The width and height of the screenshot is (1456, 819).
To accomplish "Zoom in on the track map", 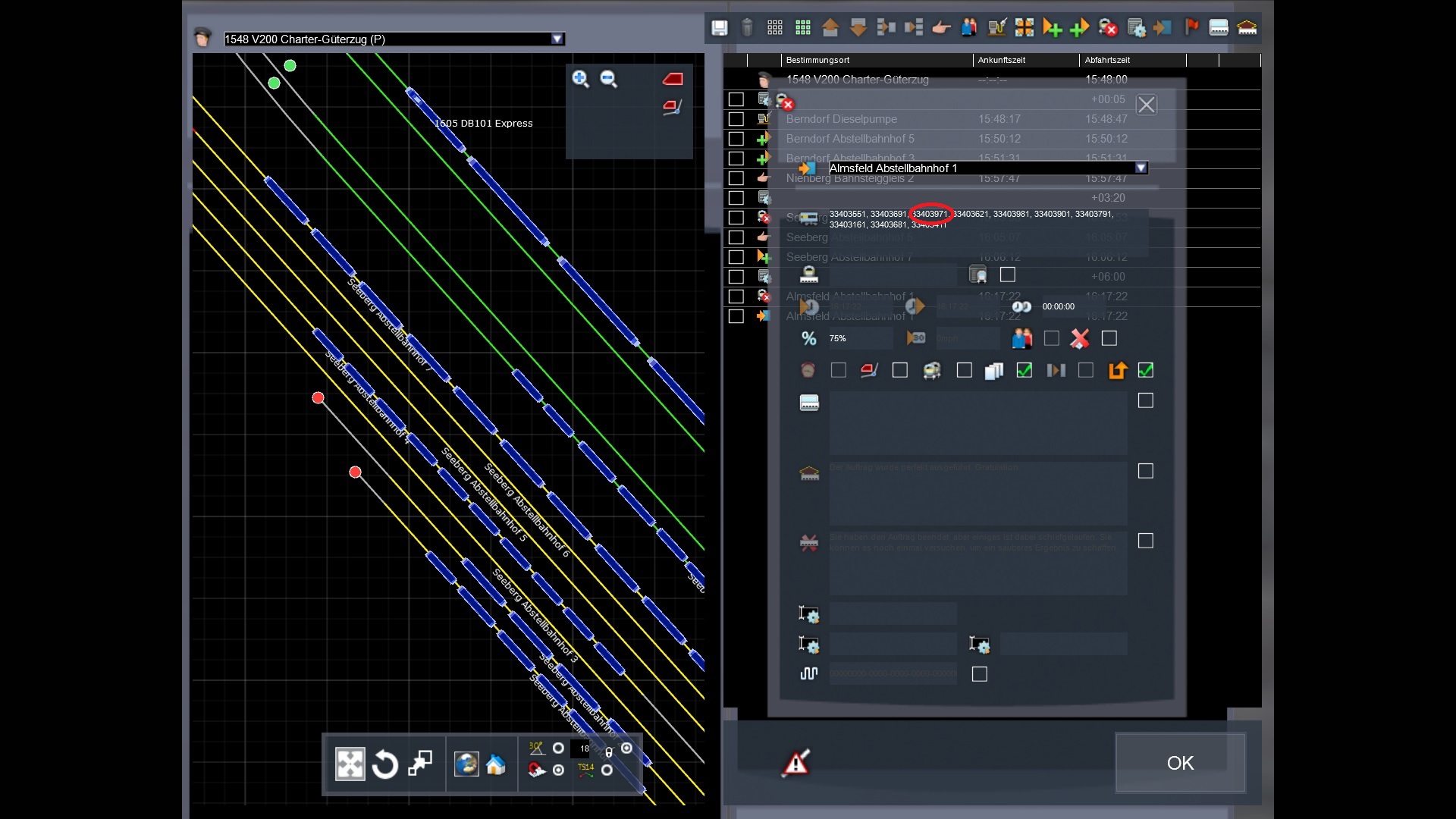I will 580,79.
